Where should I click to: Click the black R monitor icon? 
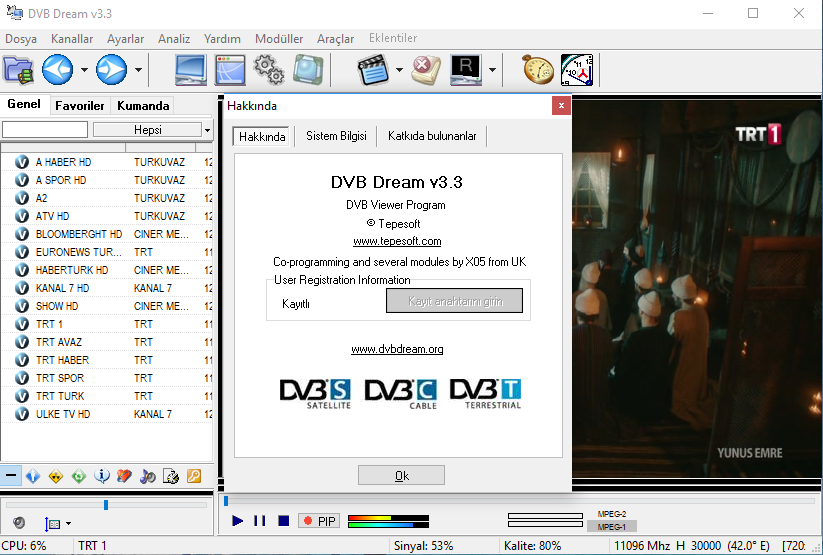pyautogui.click(x=466, y=70)
